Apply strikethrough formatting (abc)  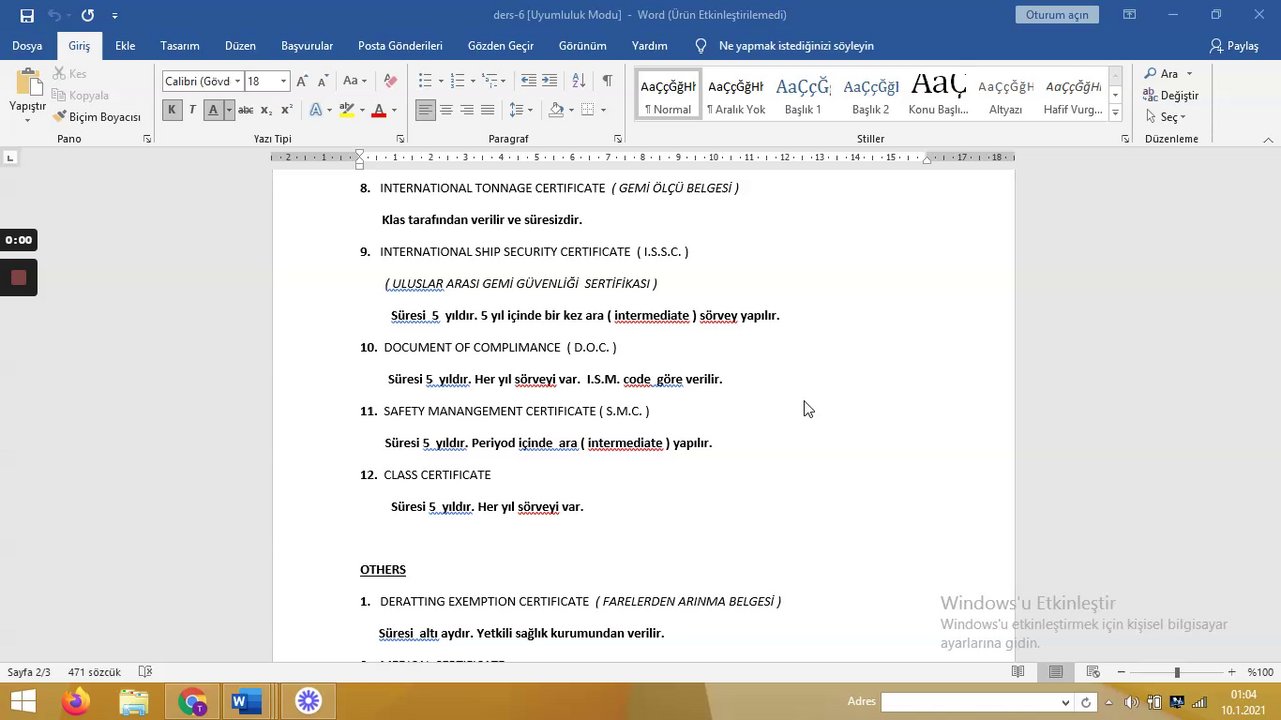point(245,110)
